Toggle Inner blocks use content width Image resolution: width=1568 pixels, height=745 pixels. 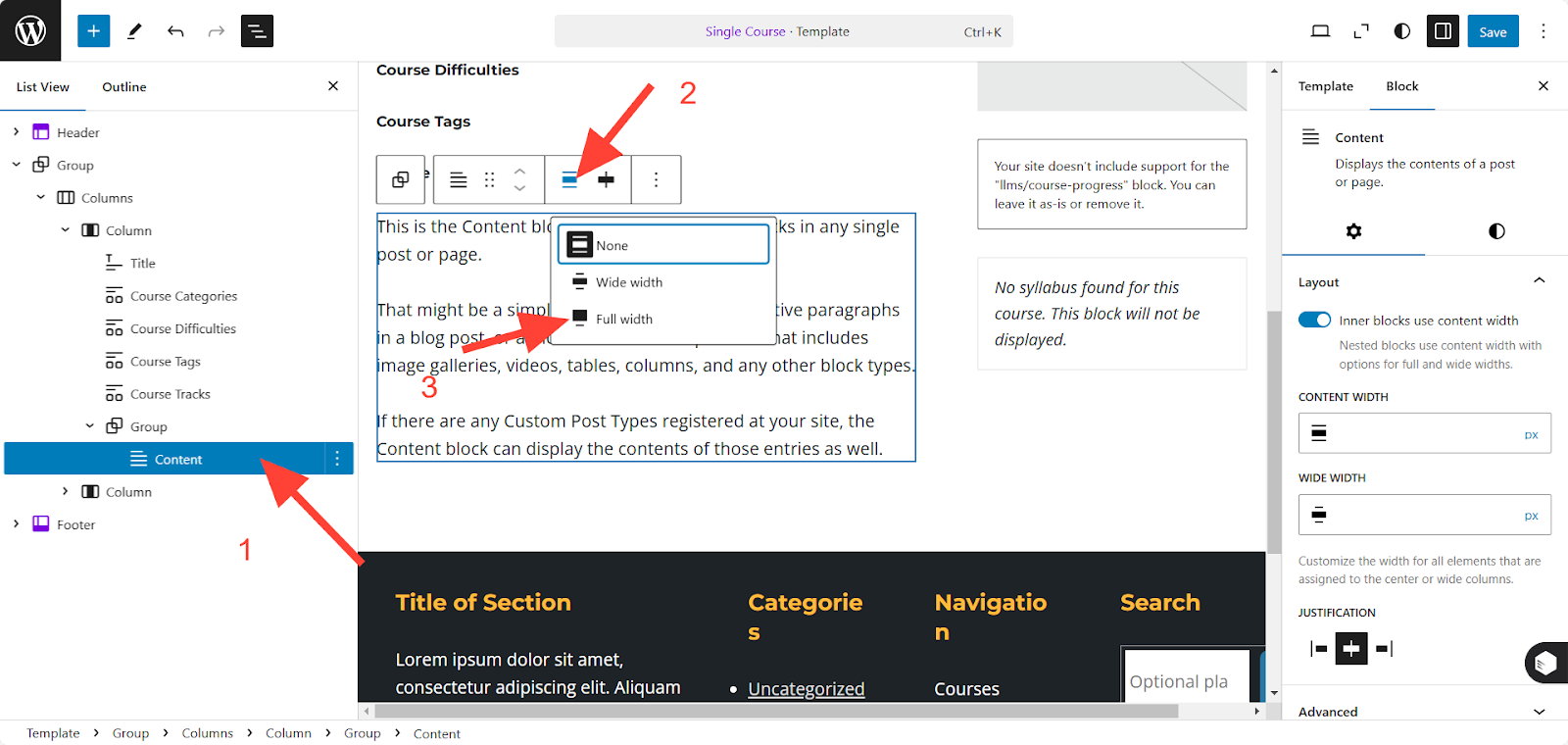pos(1314,321)
